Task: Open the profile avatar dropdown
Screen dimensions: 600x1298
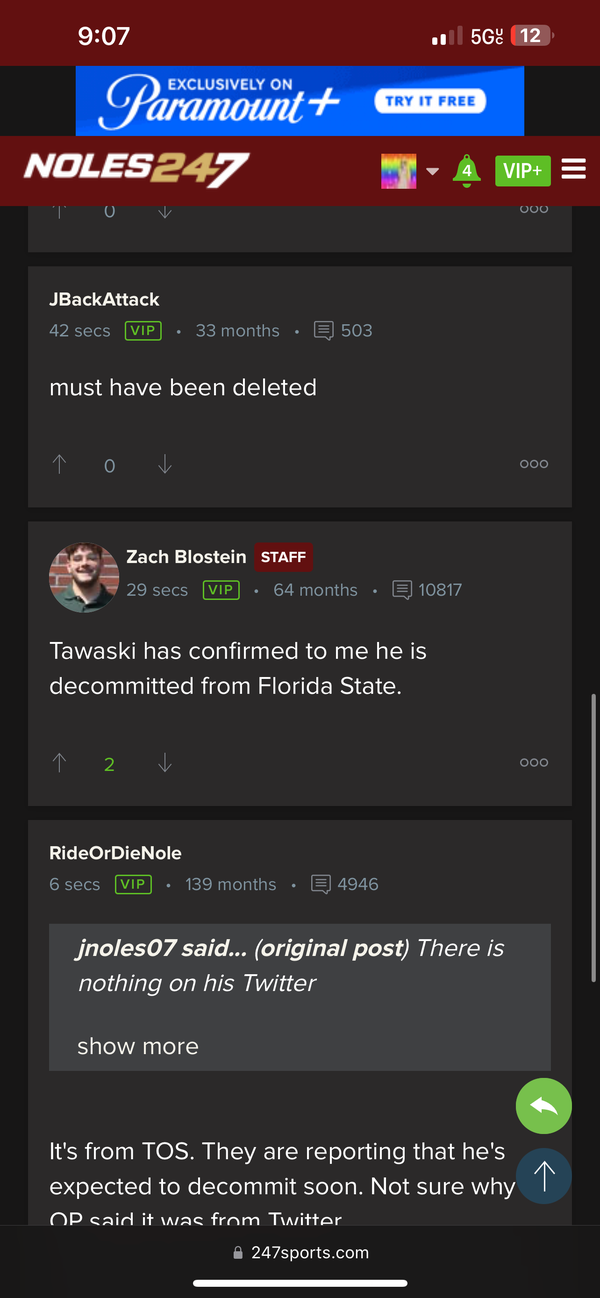Action: tap(398, 170)
